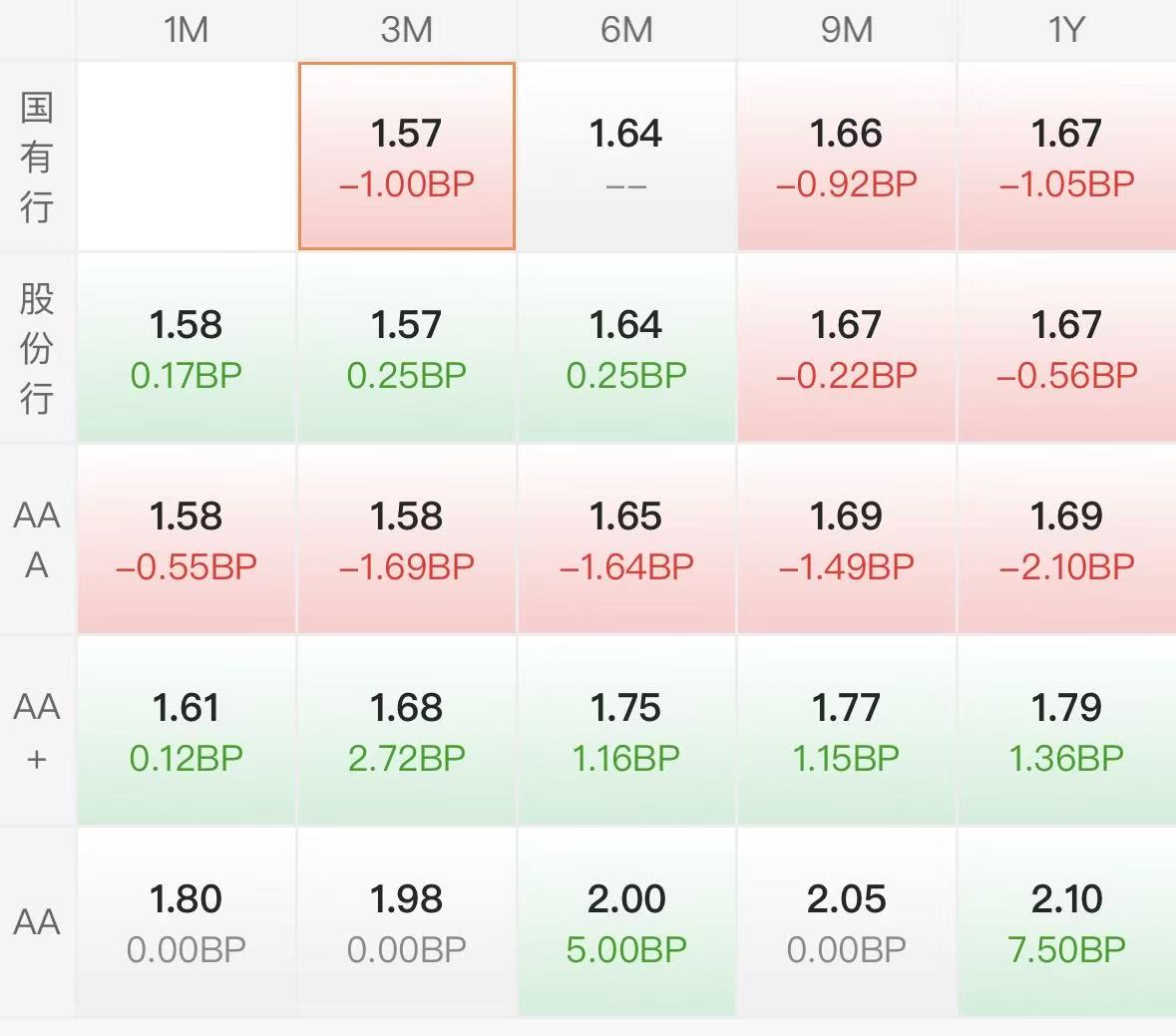
Task: Click the 9M tenor header
Action: [847, 30]
